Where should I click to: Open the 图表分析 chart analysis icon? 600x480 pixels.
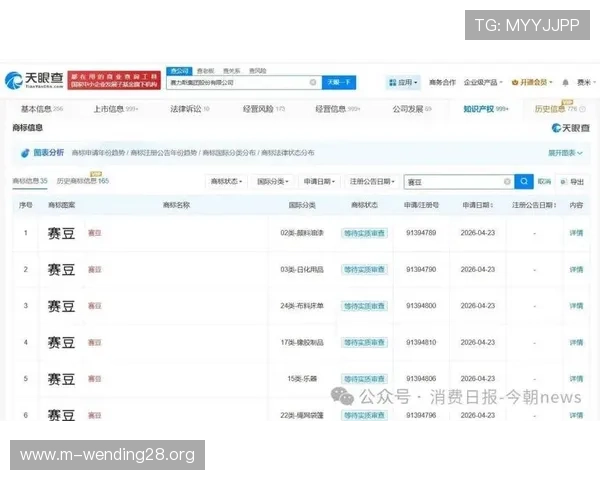point(25,153)
